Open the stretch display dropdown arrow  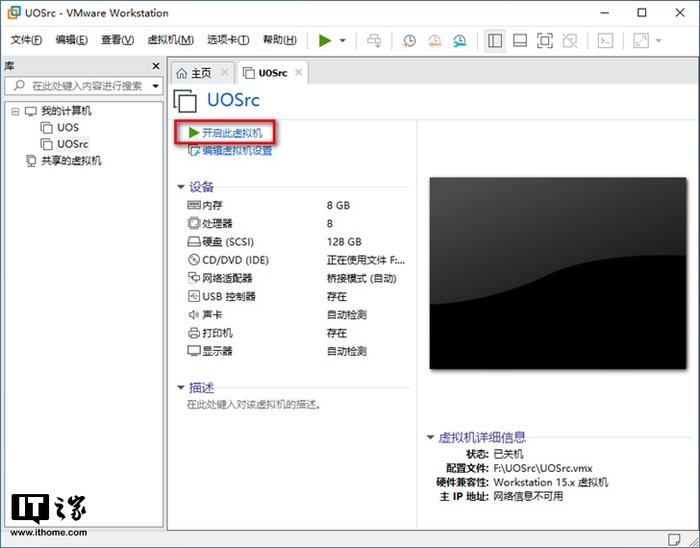658,41
